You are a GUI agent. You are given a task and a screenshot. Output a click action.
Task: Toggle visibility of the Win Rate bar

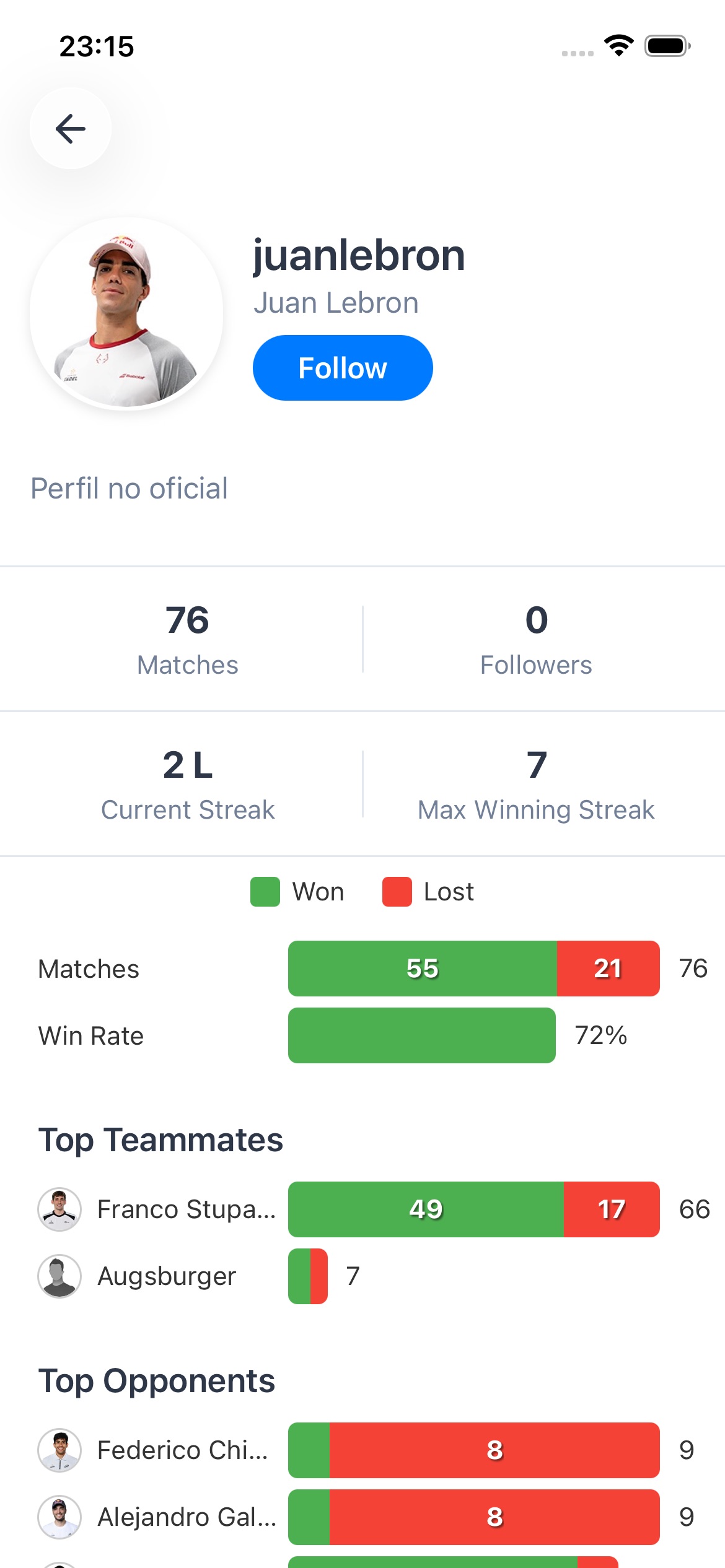pyautogui.click(x=421, y=1035)
